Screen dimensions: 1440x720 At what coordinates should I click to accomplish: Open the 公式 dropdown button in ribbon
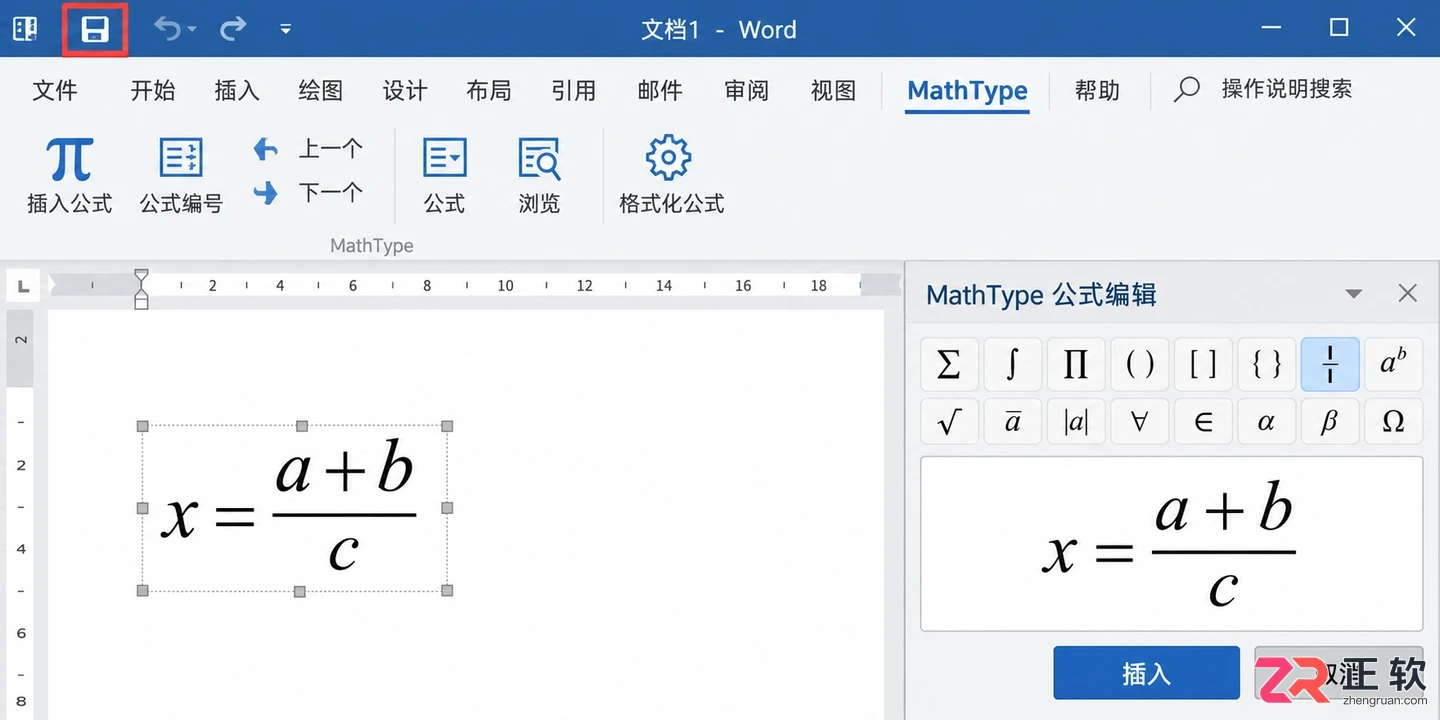point(445,175)
